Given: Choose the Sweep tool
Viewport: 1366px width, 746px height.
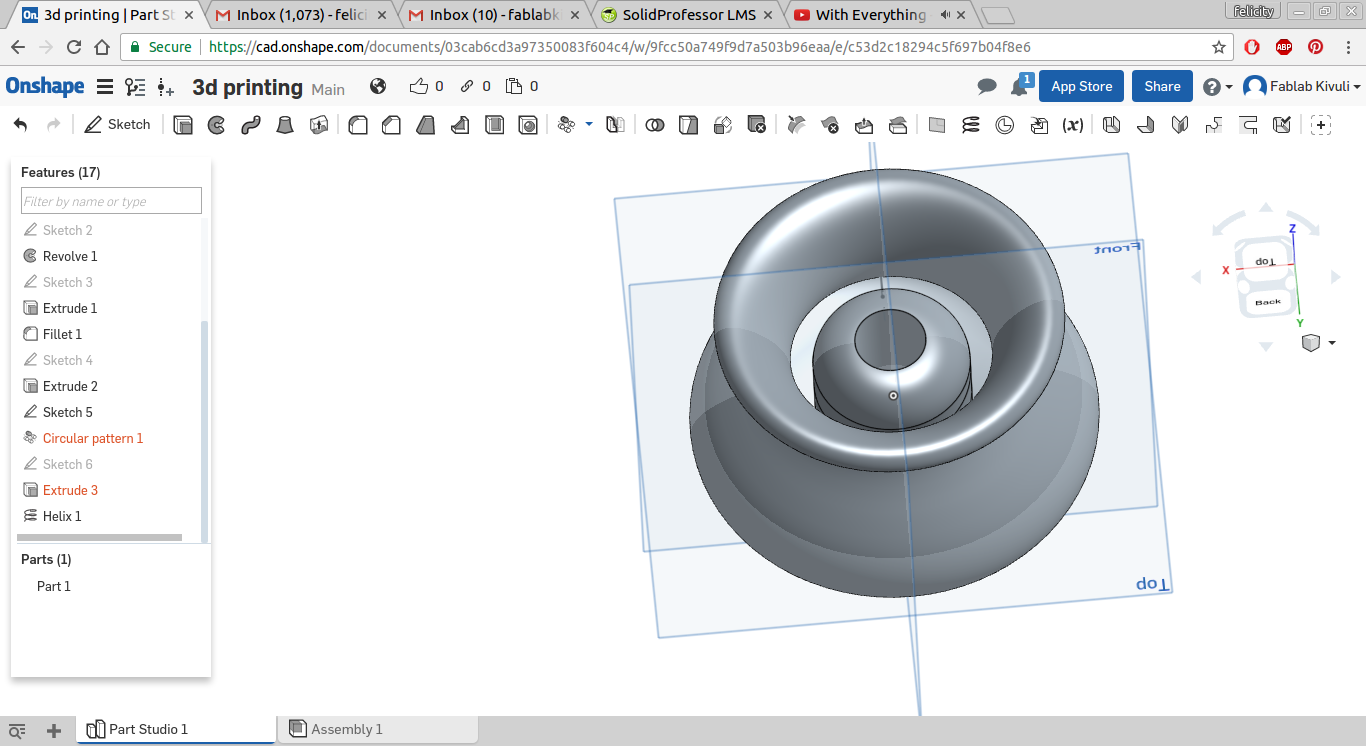Looking at the screenshot, I should (x=250, y=125).
